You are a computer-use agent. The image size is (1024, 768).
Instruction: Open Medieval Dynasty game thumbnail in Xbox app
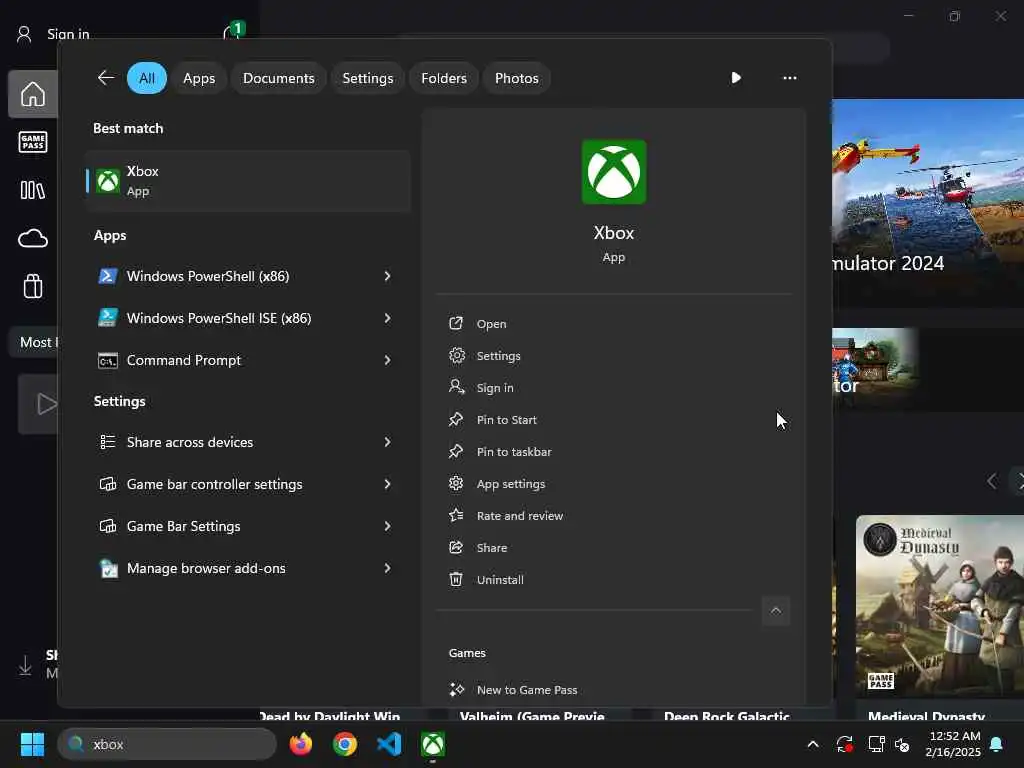click(x=940, y=607)
